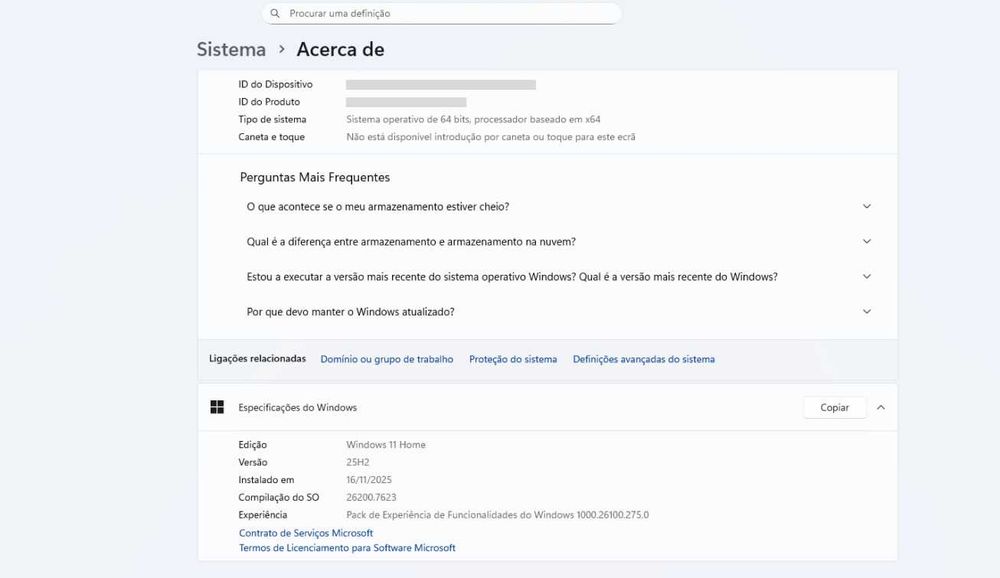Viewport: 1000px width, 578px height.
Task: Open 'Contrato de Serviços Microsoft' link
Action: (305, 533)
